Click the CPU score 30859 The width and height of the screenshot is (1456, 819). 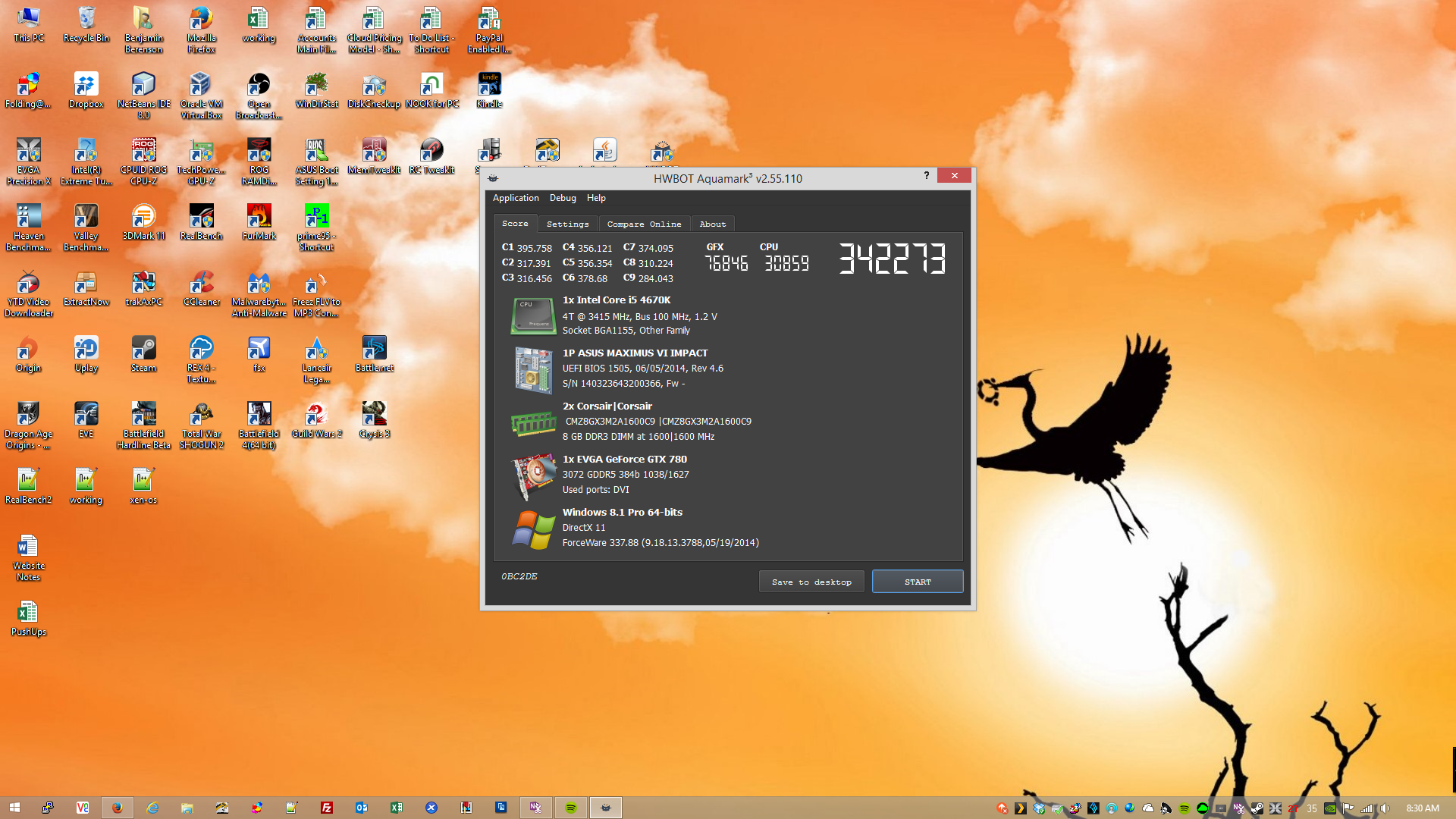pos(786,263)
